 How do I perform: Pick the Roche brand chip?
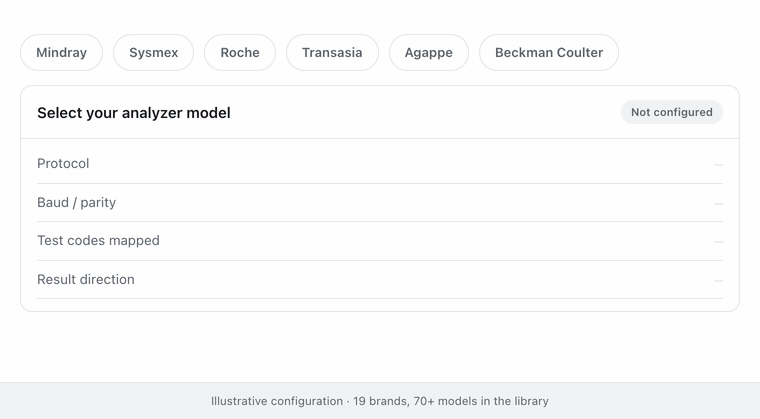240,52
